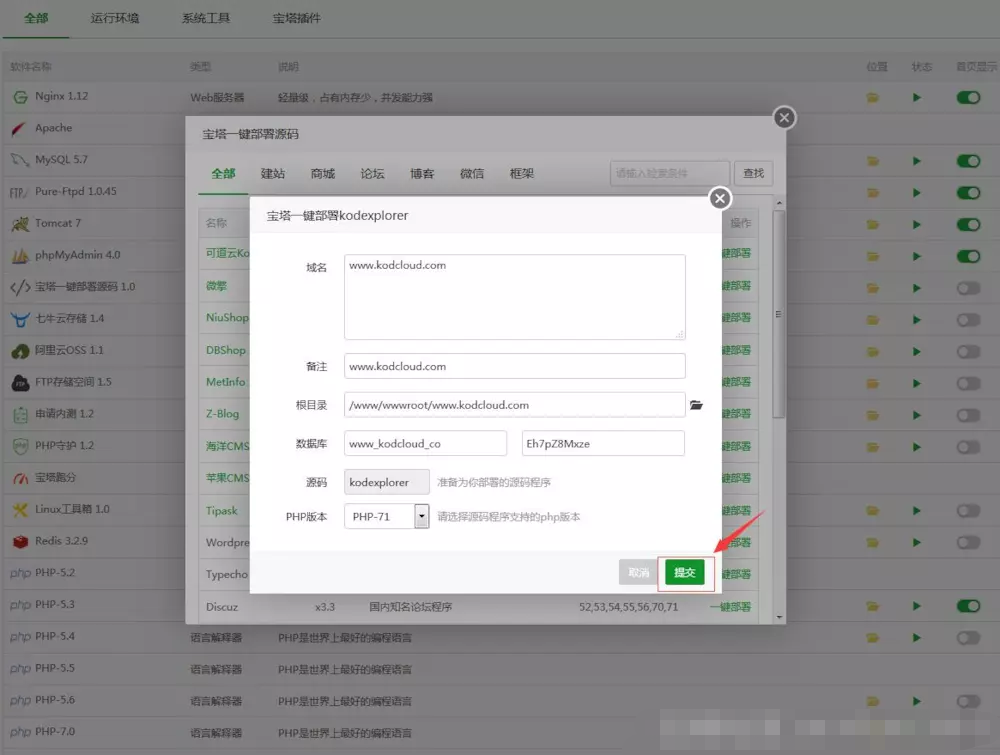Click the 查找 search button

point(753,173)
